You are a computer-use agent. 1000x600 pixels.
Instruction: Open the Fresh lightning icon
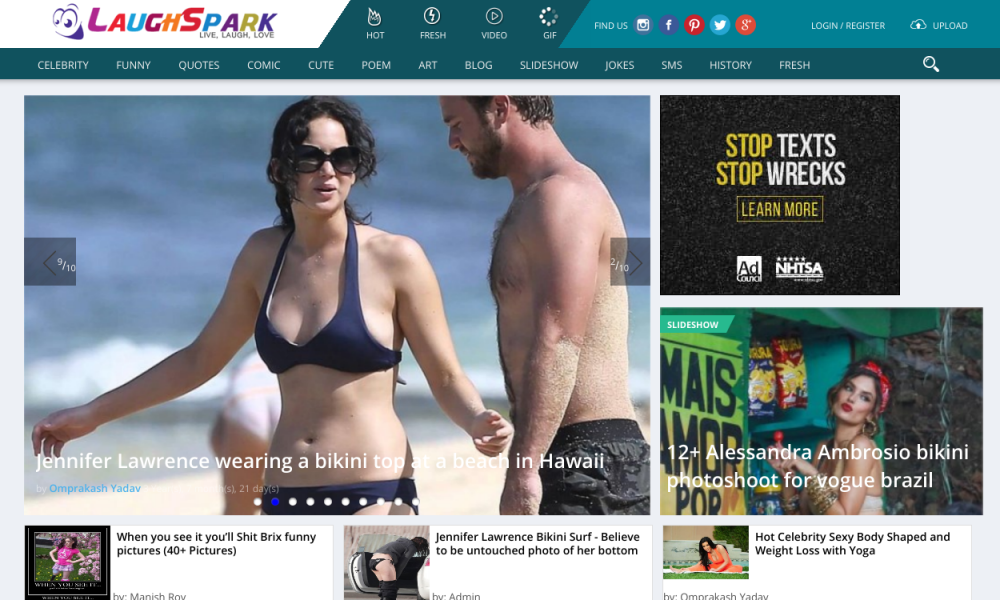click(x=432, y=17)
